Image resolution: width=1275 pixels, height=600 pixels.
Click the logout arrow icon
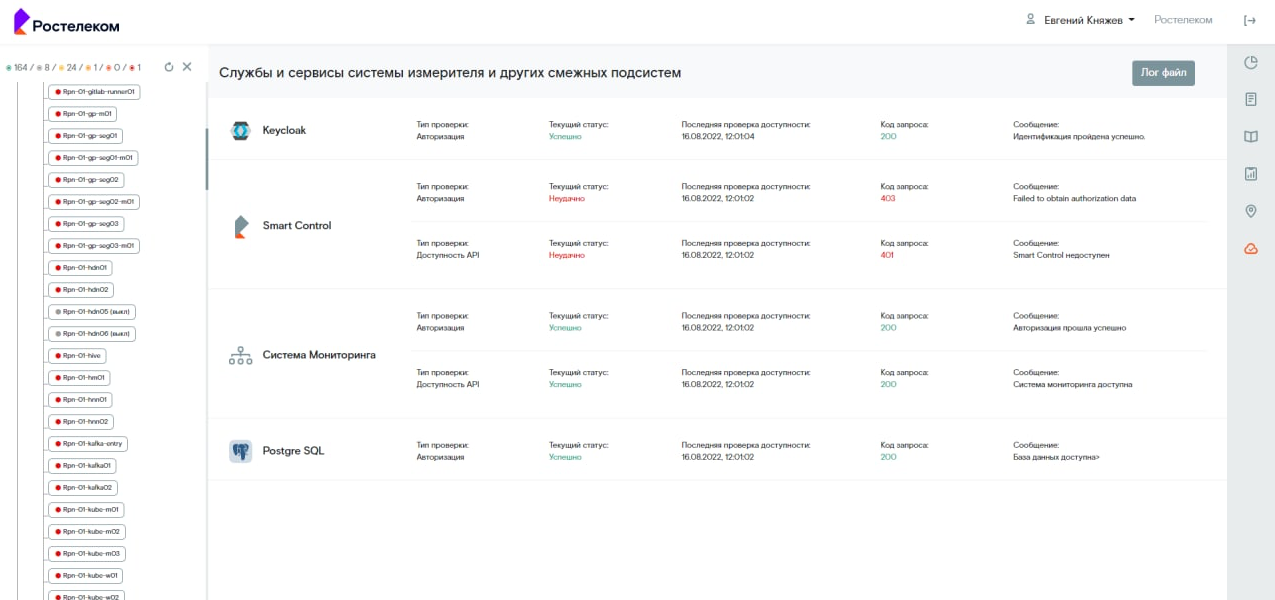click(x=1249, y=20)
